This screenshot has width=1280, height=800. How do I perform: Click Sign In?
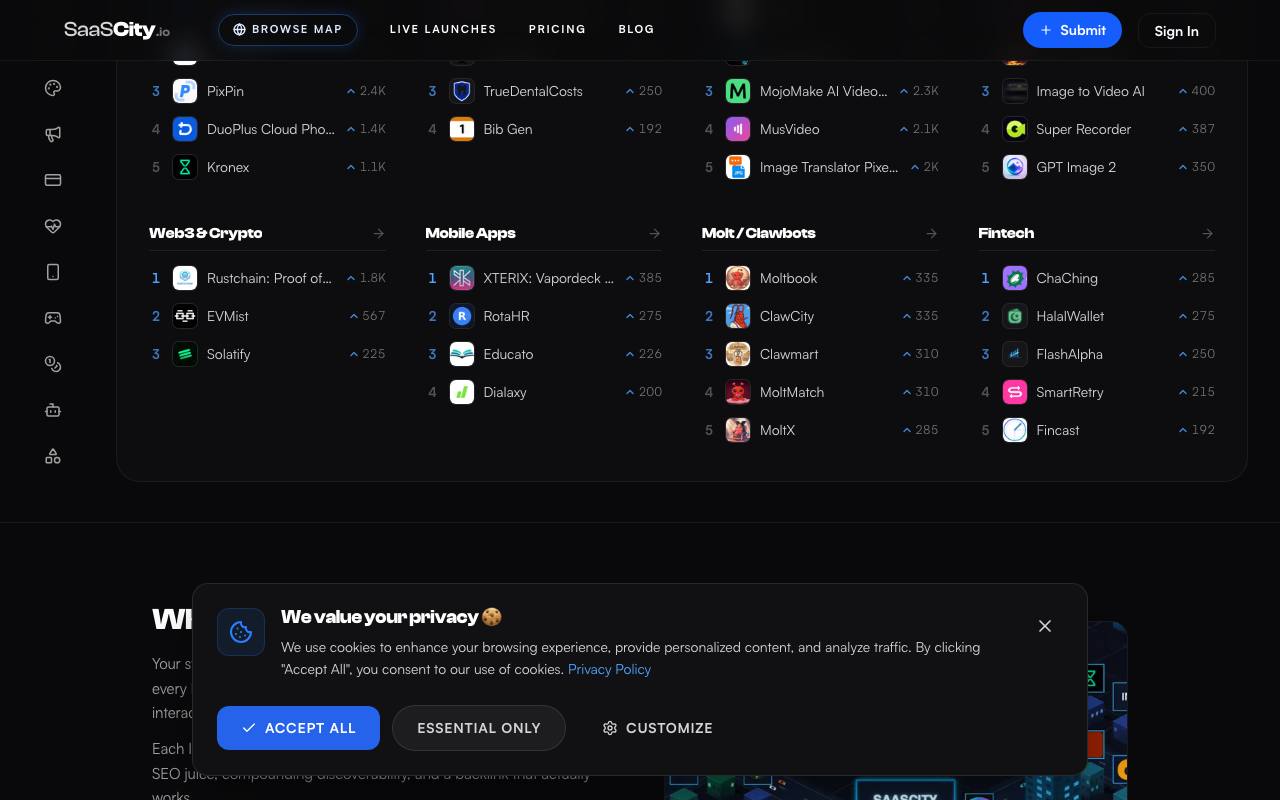(1176, 31)
